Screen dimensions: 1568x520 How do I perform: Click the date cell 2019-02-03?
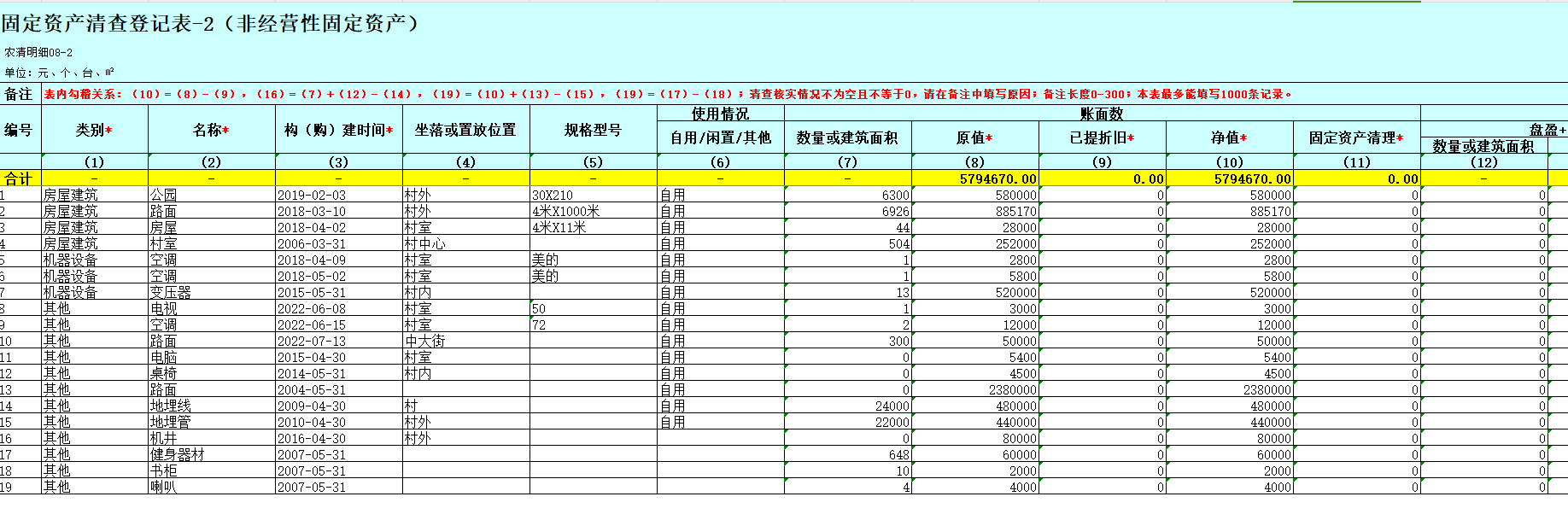click(x=338, y=195)
